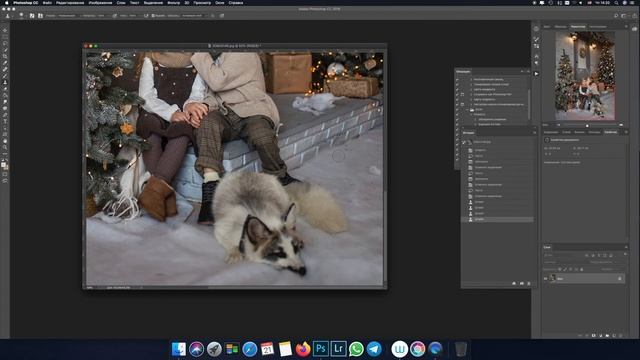Open the Layers panel flyout menu

pyautogui.click(x=626, y=247)
